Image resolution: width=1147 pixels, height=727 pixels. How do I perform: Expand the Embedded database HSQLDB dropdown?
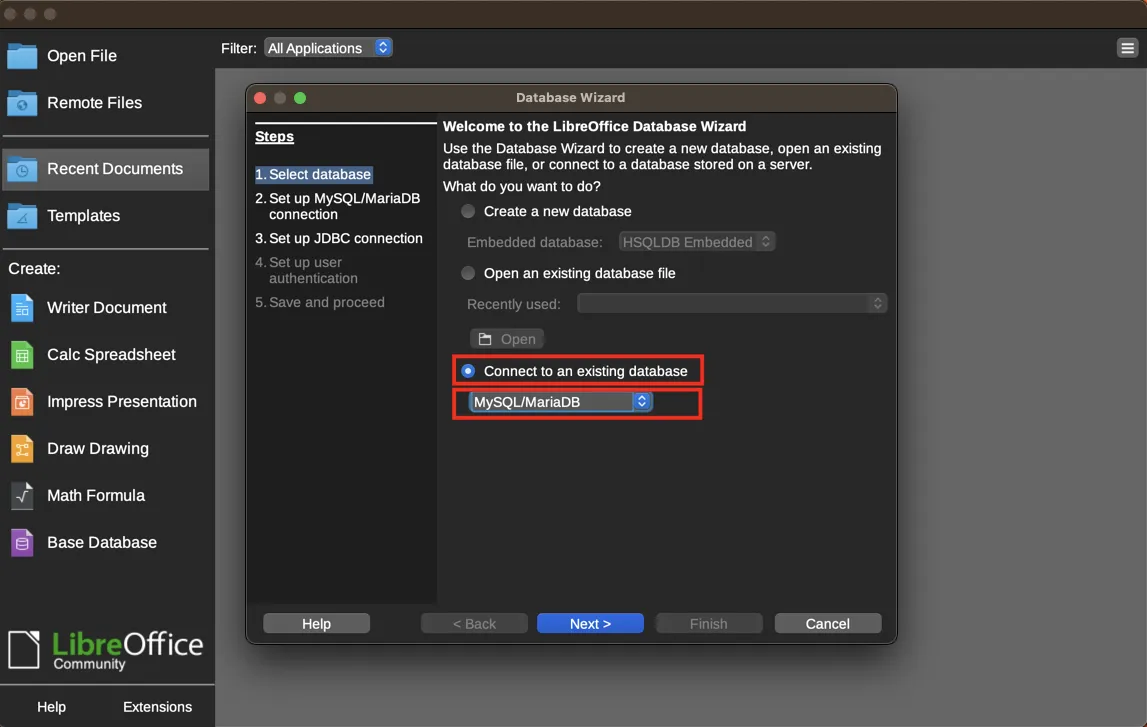(696, 242)
